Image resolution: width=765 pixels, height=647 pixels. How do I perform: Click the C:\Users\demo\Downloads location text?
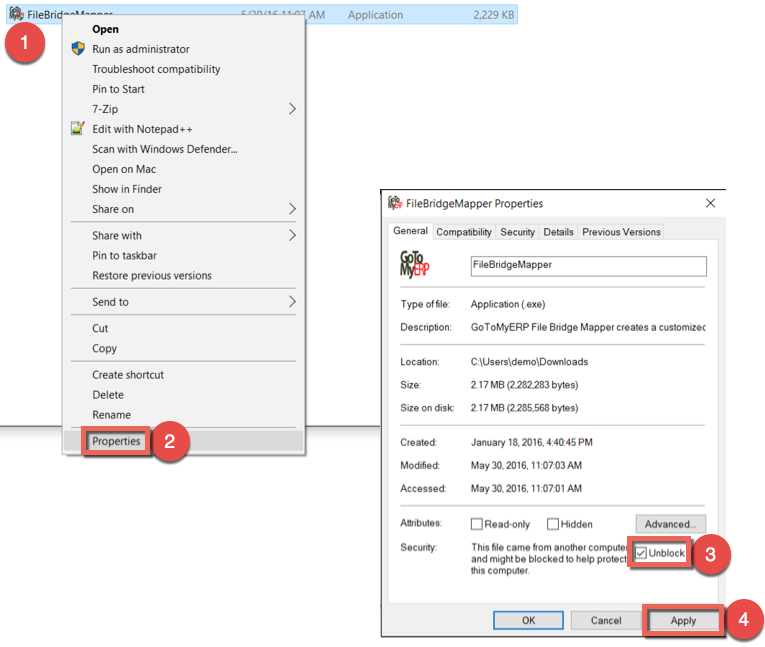click(529, 362)
